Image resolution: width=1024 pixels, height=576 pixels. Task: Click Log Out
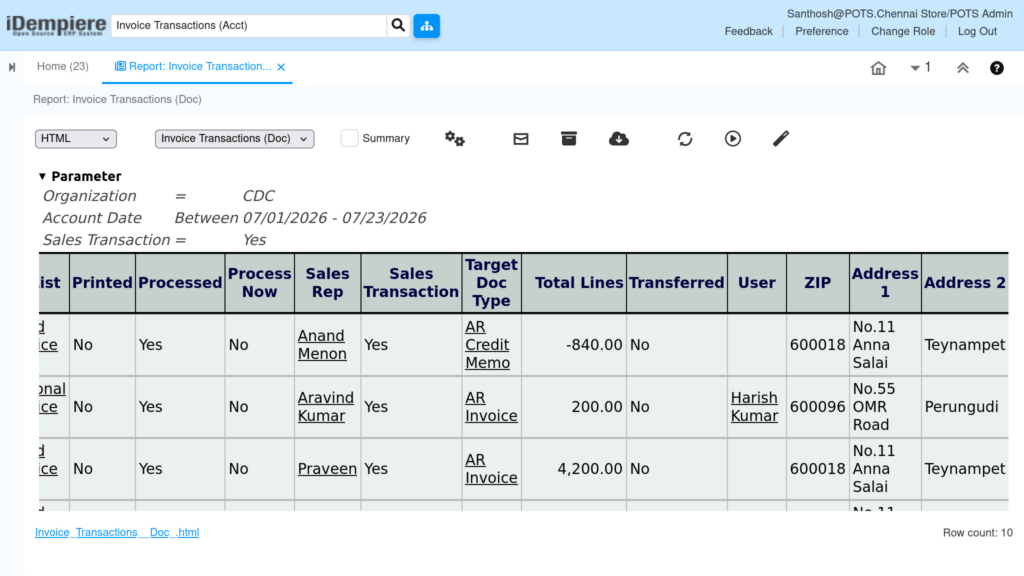coord(977,31)
